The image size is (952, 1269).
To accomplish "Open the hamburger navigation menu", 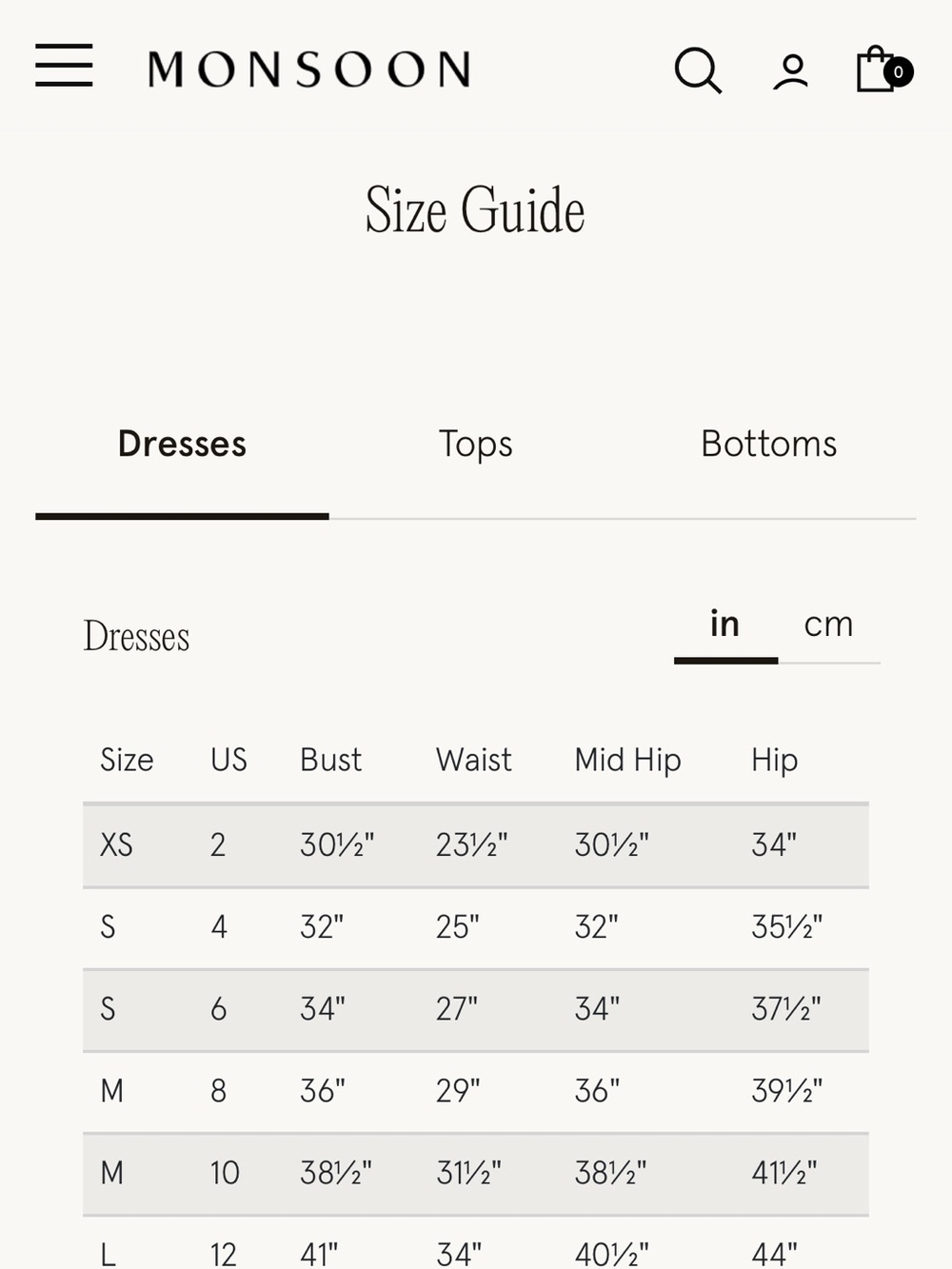I will coord(64,66).
